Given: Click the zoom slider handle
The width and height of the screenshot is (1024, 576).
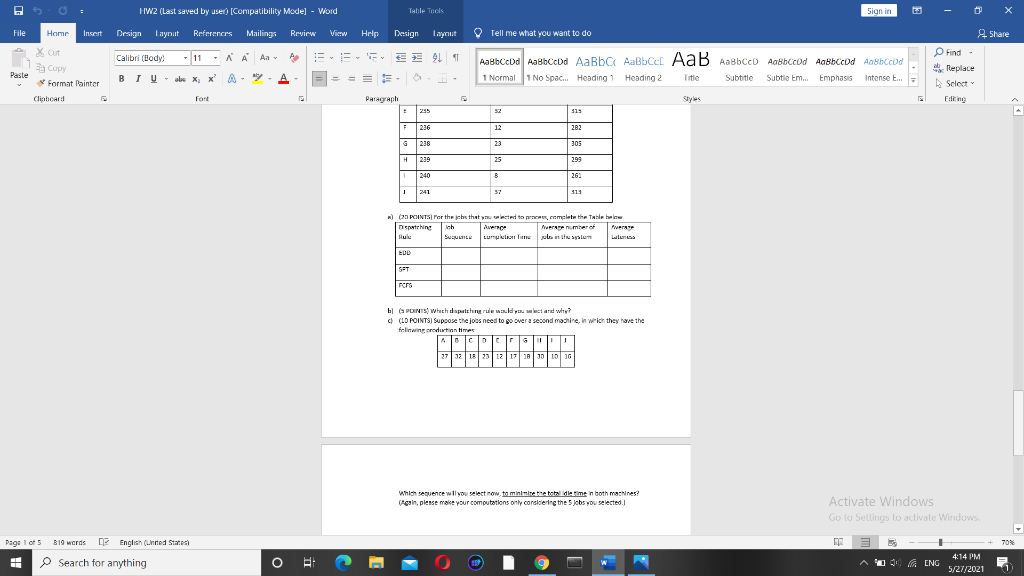Looking at the screenshot, I should [x=940, y=542].
